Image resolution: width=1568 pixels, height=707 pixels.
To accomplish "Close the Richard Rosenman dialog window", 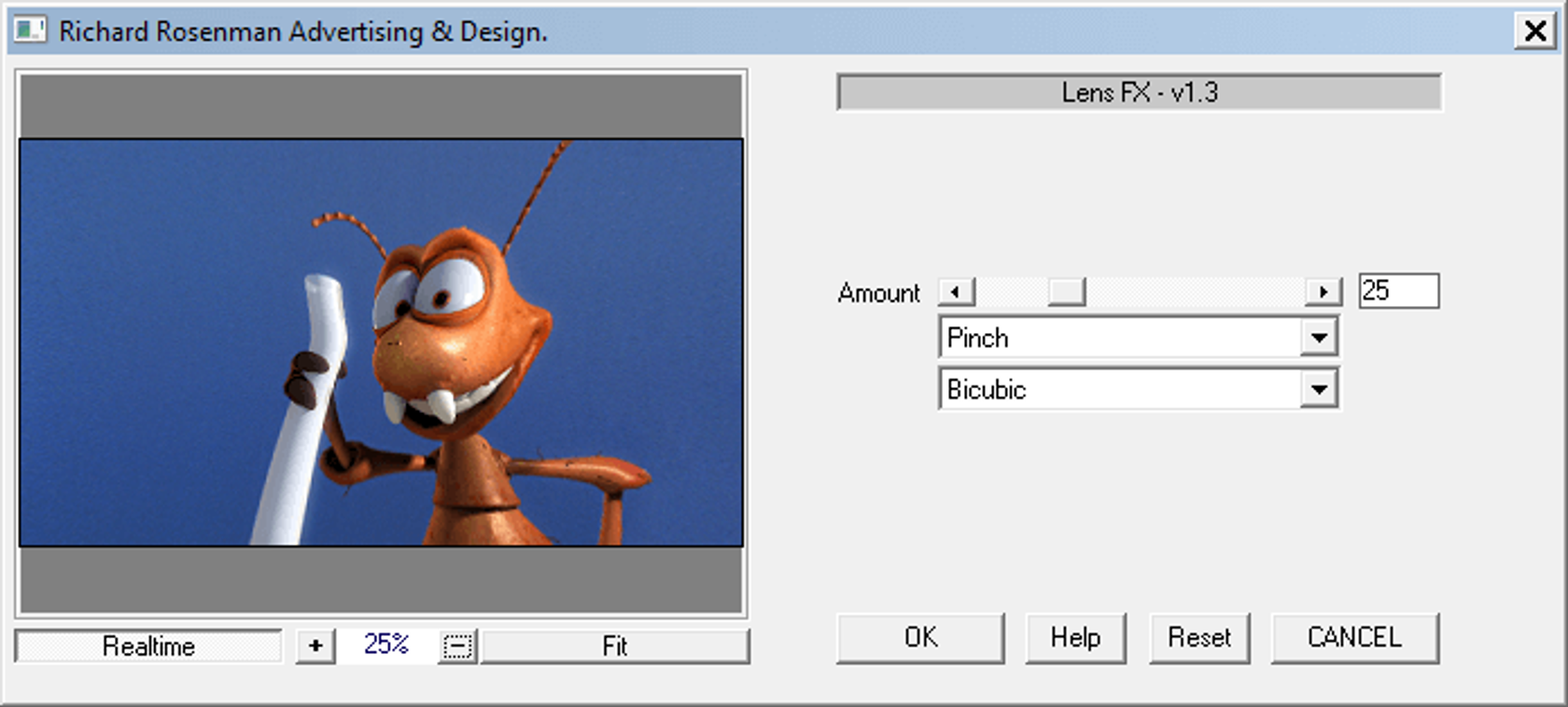I will pos(1535,31).
